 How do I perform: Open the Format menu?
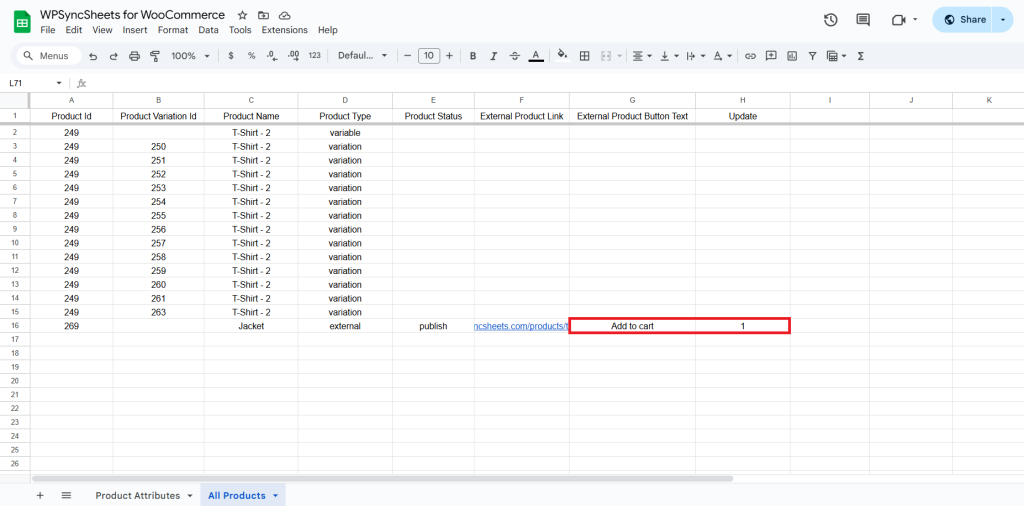point(173,30)
